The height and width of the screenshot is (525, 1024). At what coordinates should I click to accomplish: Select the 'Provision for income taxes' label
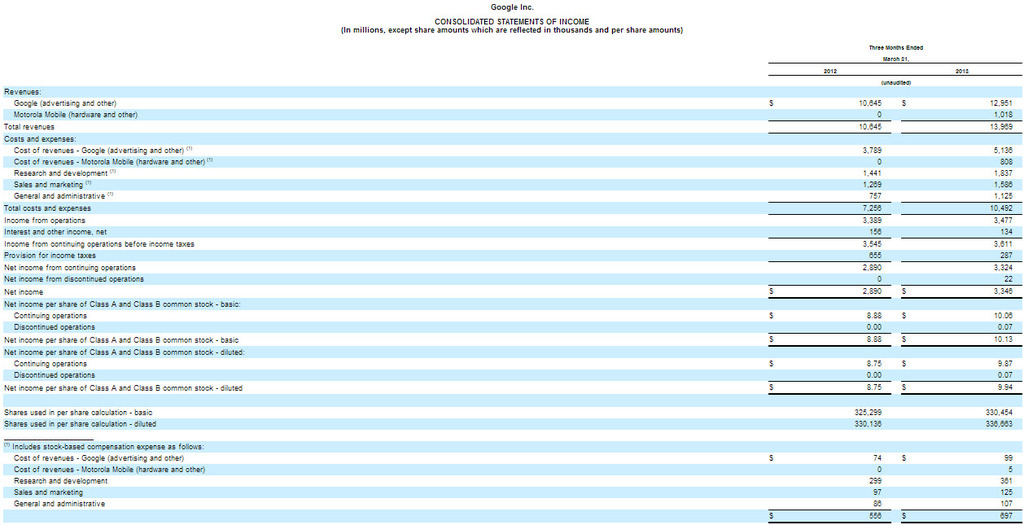[x=50, y=255]
